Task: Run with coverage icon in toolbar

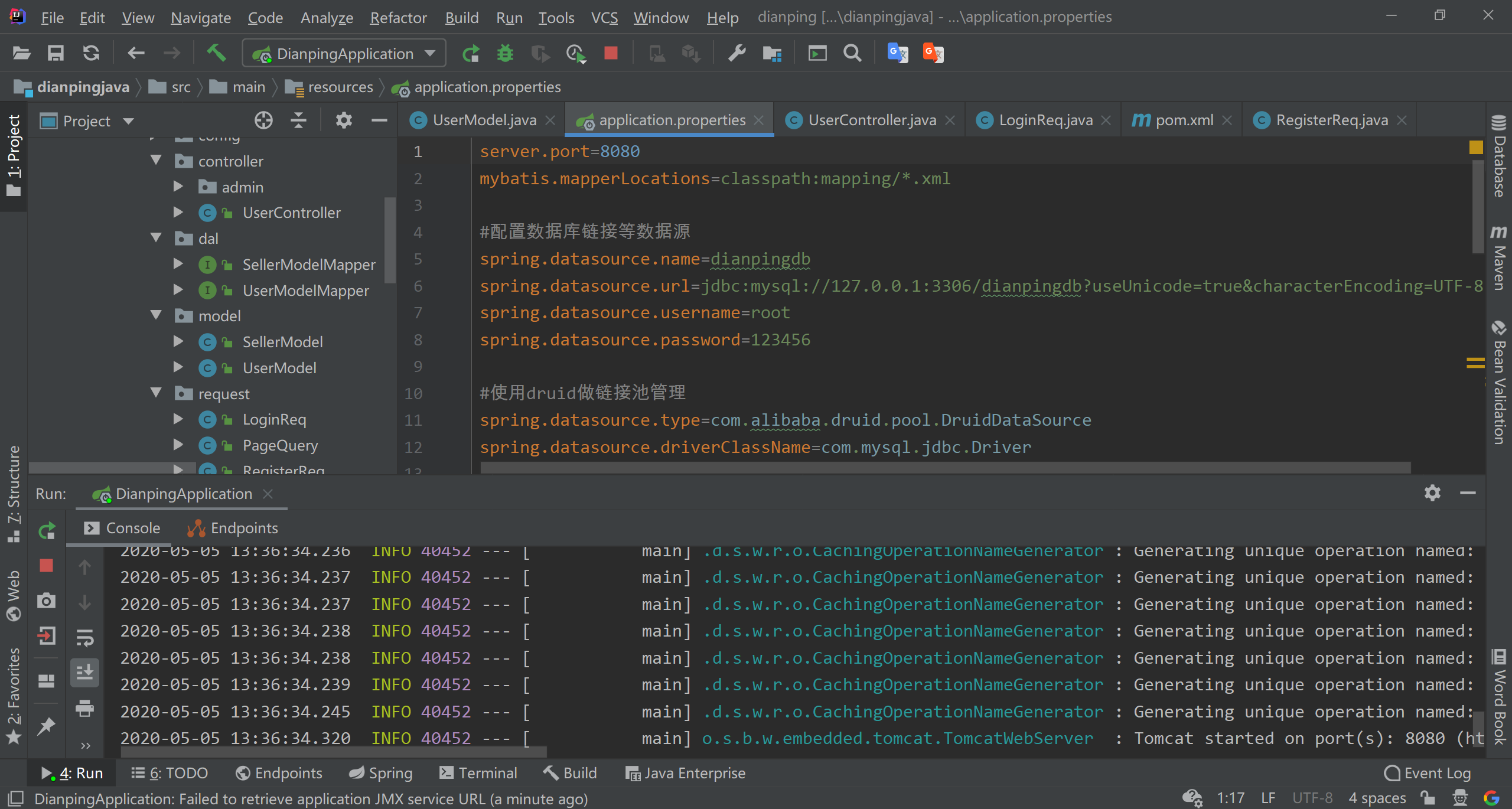Action: pyautogui.click(x=540, y=54)
